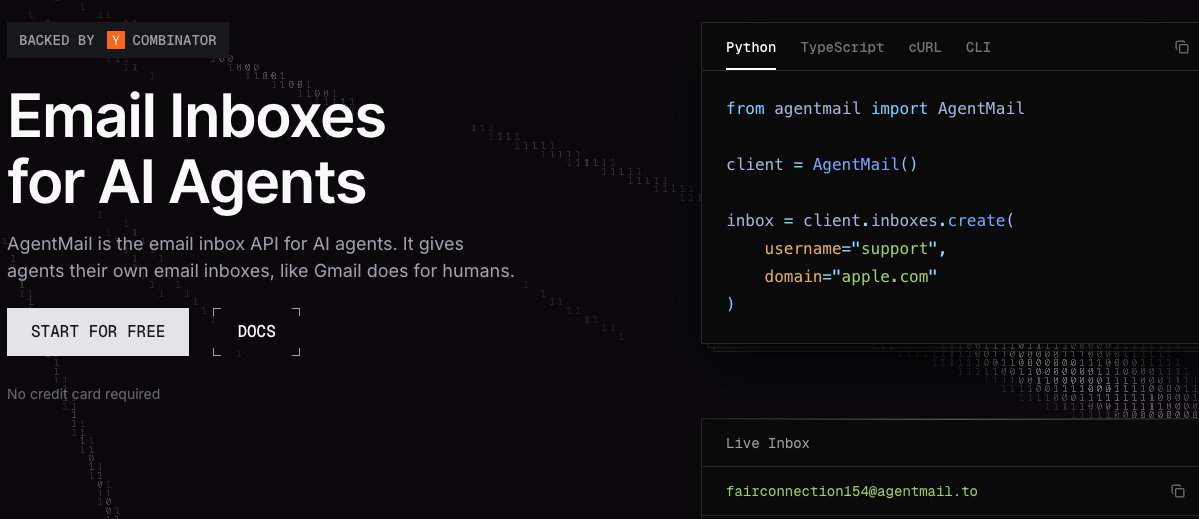Image resolution: width=1199 pixels, height=519 pixels.
Task: Click the inbox = client.inboxes.create( line
Action: (870, 220)
